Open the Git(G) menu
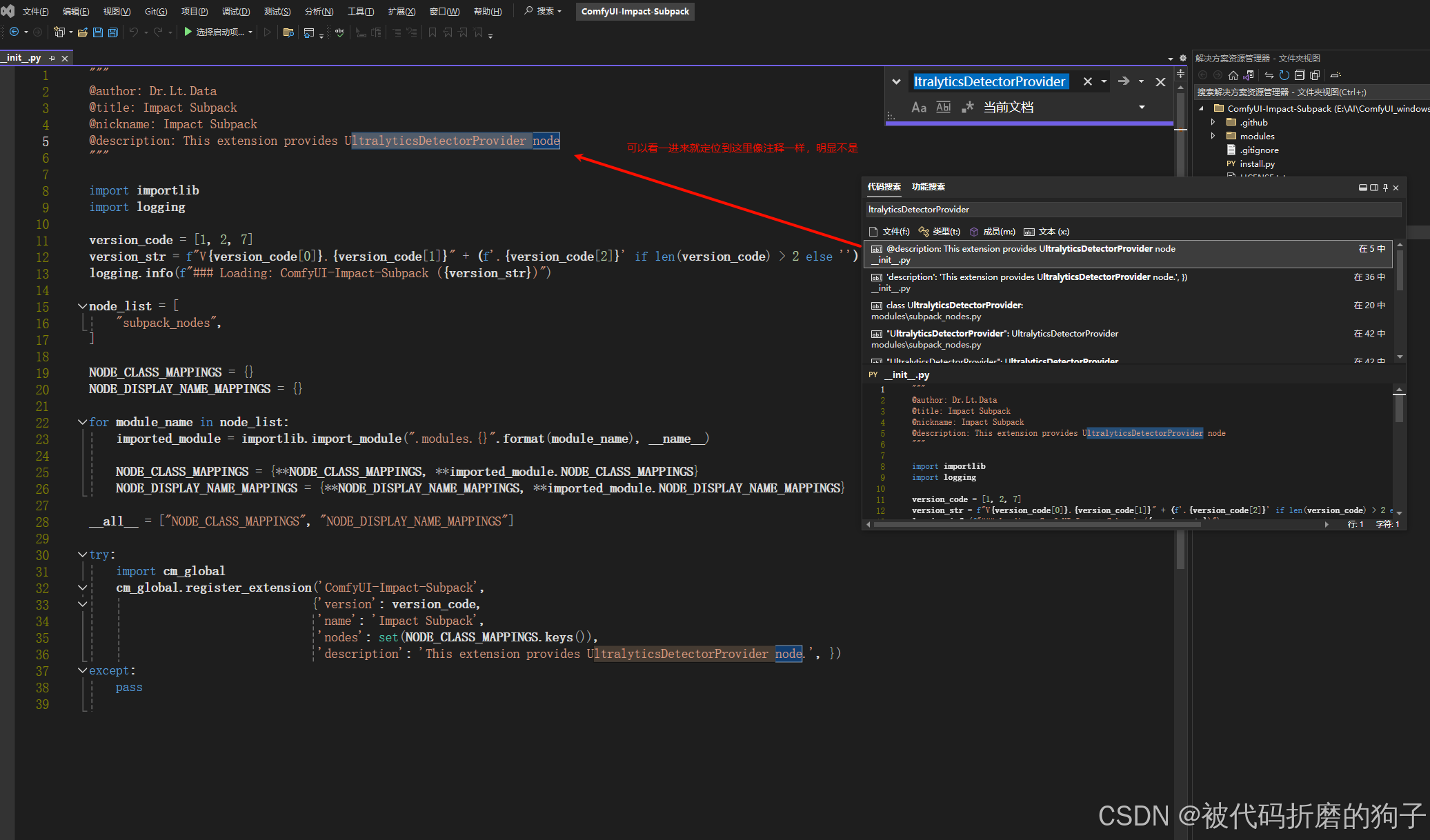This screenshot has height=840, width=1430. [x=156, y=11]
